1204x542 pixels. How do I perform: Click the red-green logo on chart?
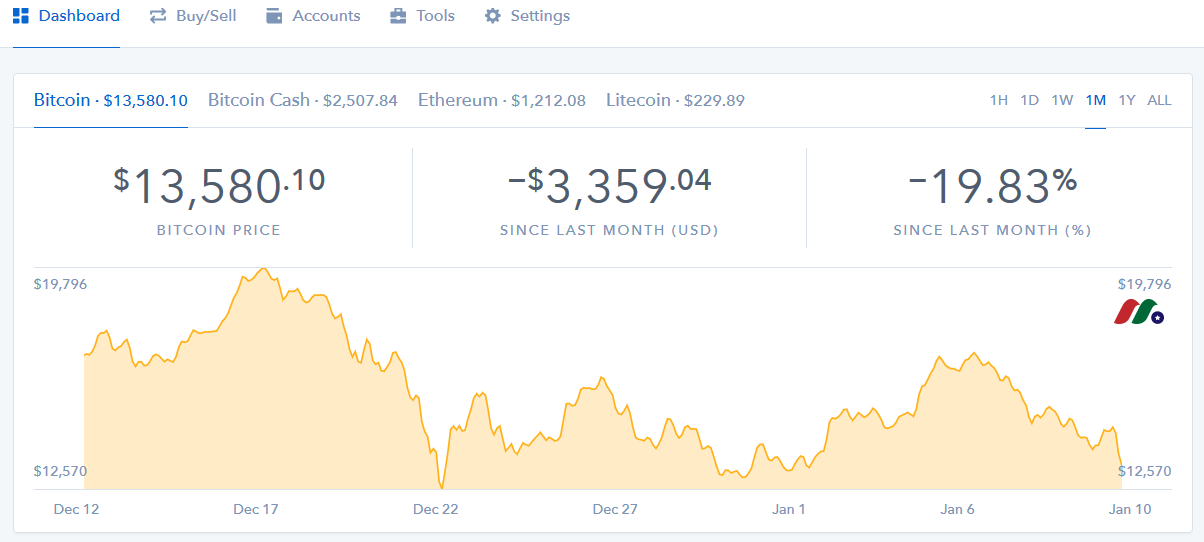[1139, 312]
